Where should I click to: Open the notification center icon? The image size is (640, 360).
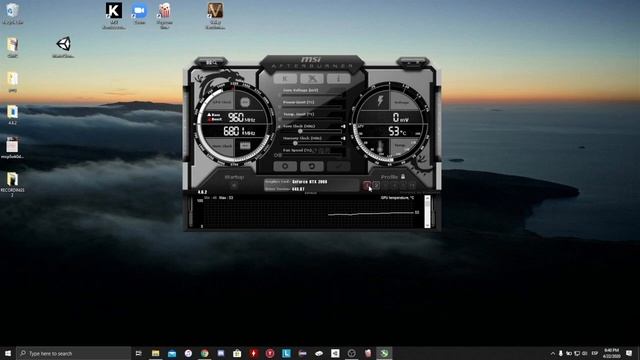pyautogui.click(x=629, y=353)
